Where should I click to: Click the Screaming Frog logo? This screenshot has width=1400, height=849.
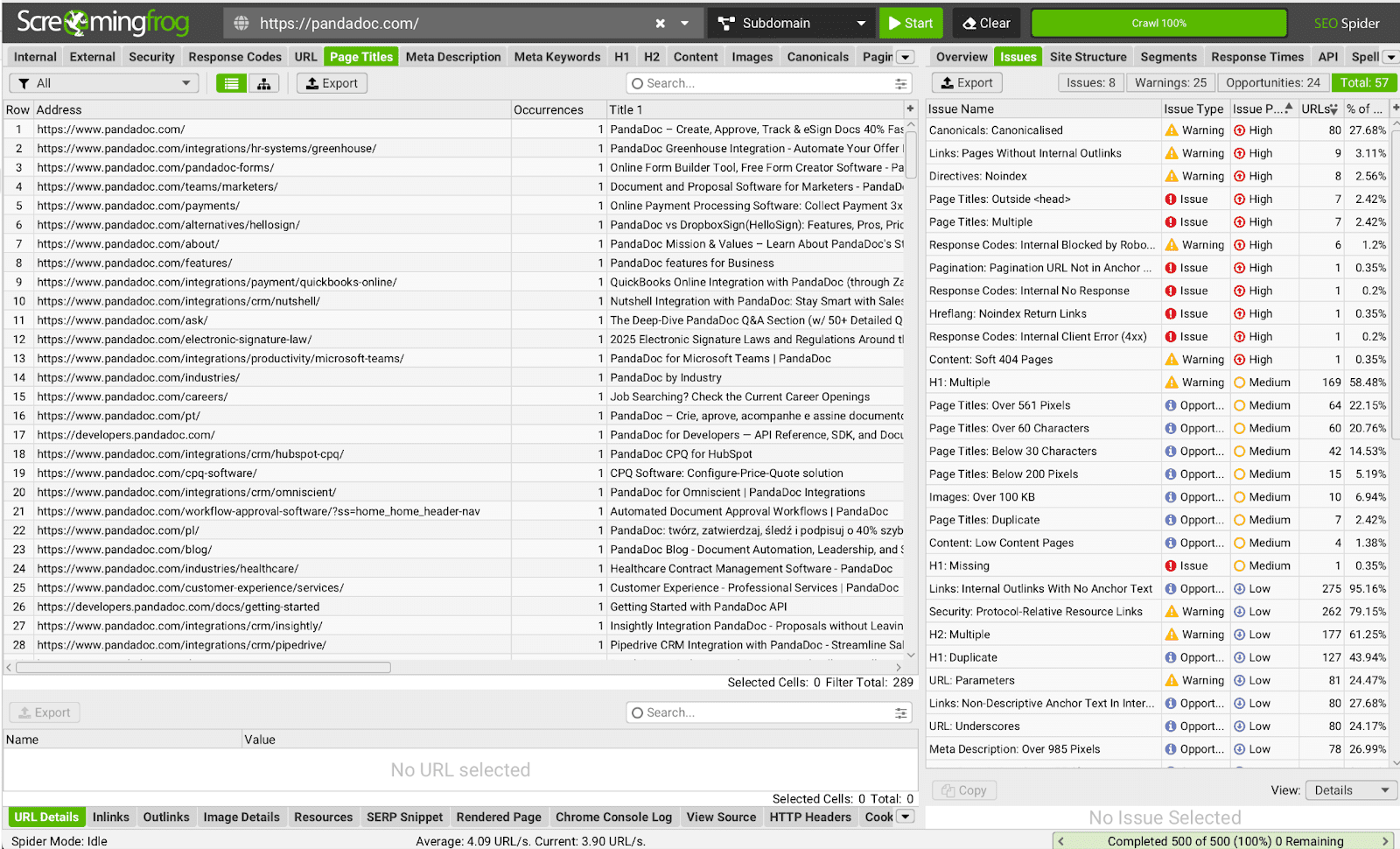click(102, 23)
